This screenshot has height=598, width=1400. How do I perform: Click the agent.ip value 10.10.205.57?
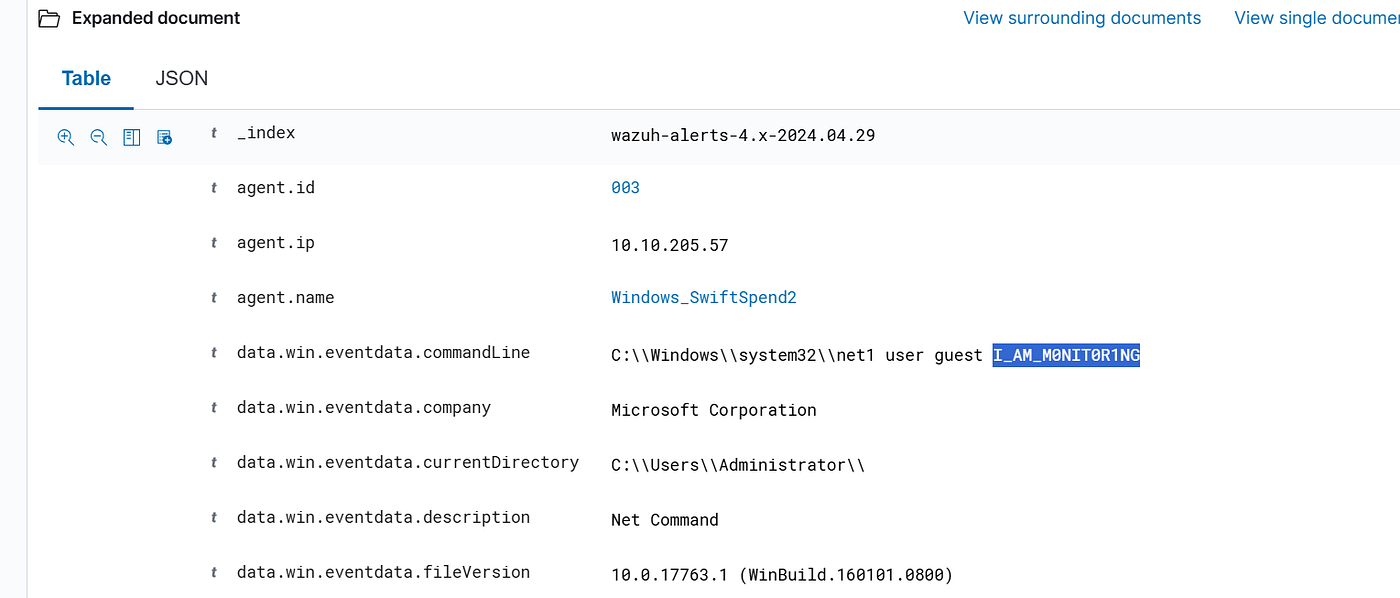(670, 245)
